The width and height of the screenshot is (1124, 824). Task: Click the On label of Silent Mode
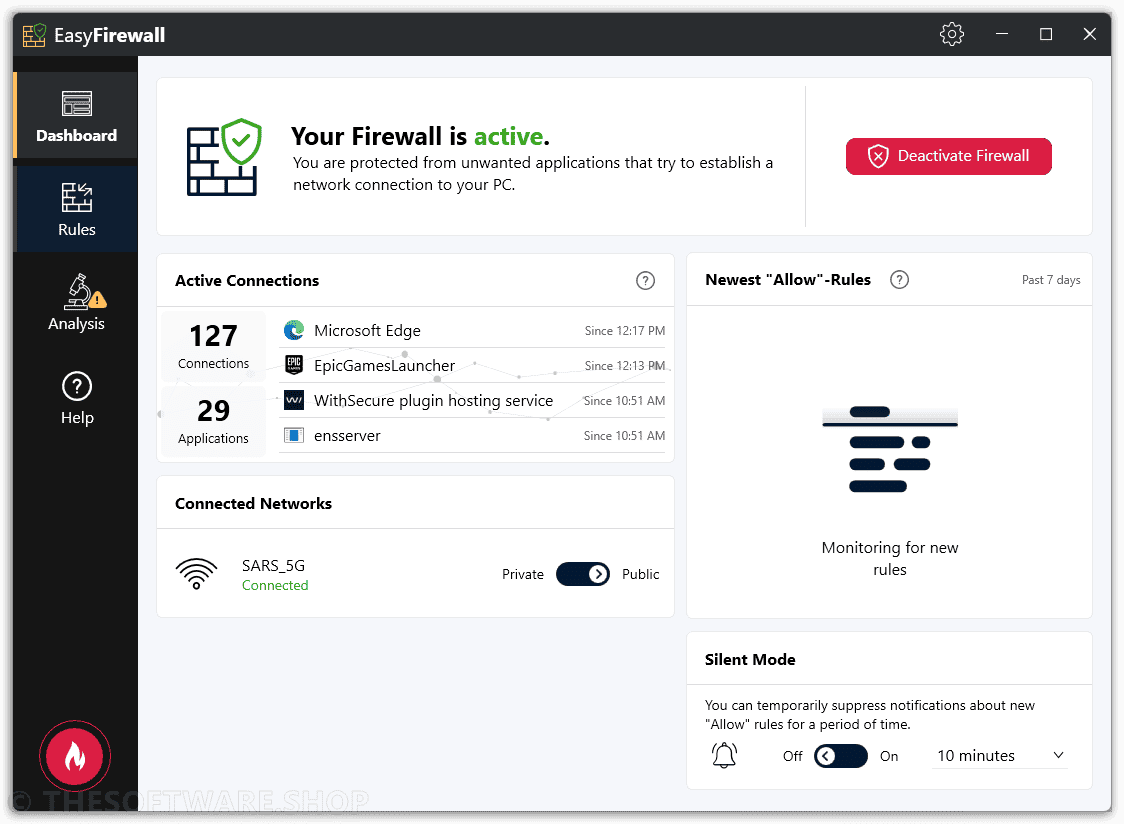point(889,756)
